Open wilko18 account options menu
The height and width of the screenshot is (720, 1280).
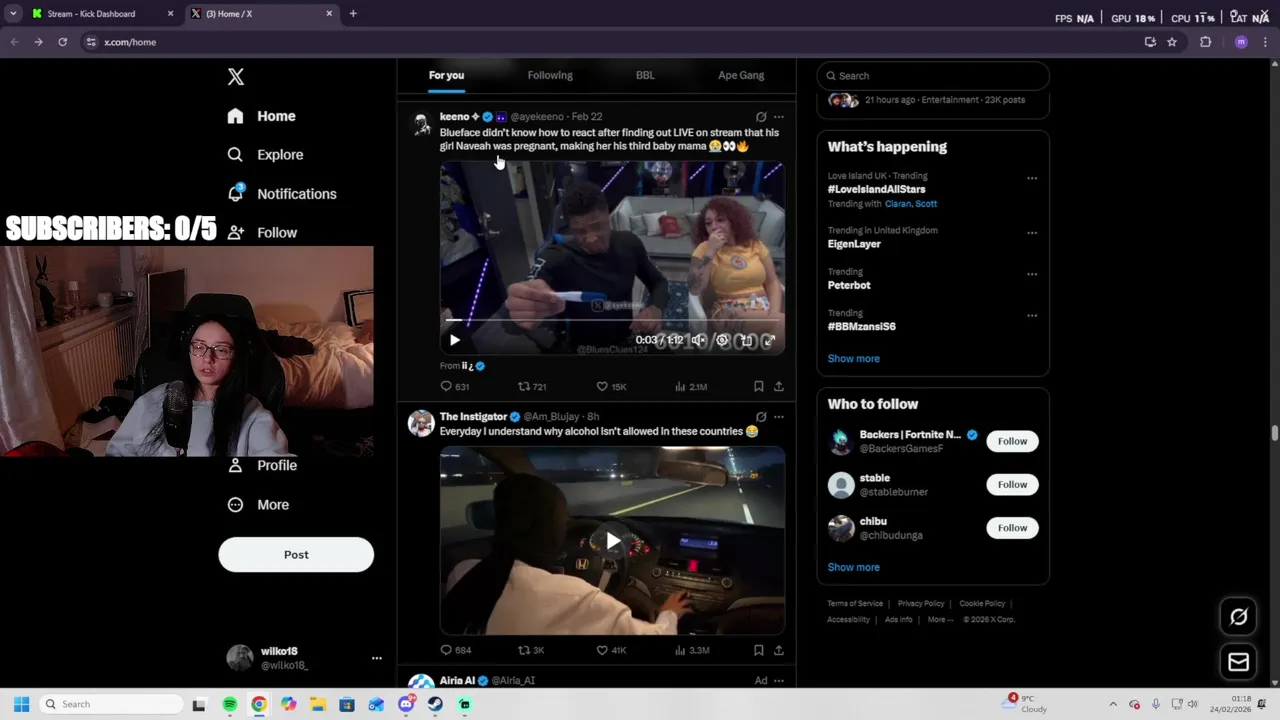377,658
